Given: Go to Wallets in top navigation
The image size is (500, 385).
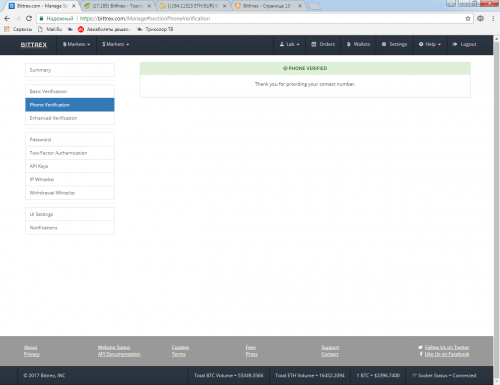Looking at the screenshot, I should pyautogui.click(x=358, y=44).
